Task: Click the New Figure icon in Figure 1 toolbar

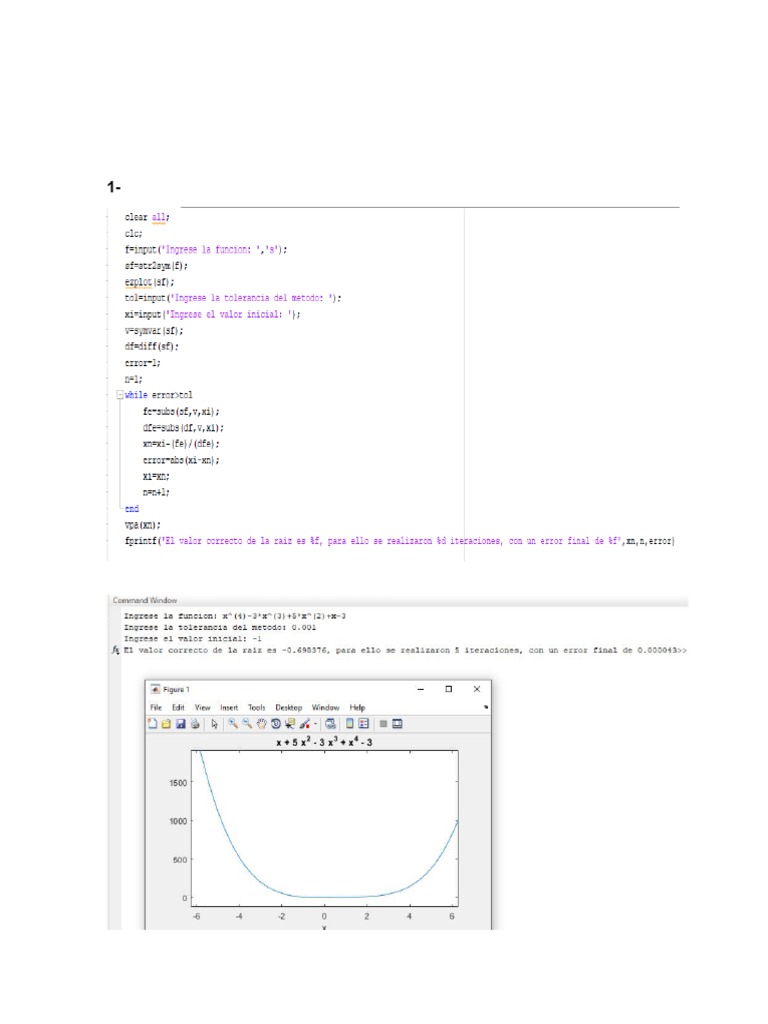Action: (x=152, y=724)
